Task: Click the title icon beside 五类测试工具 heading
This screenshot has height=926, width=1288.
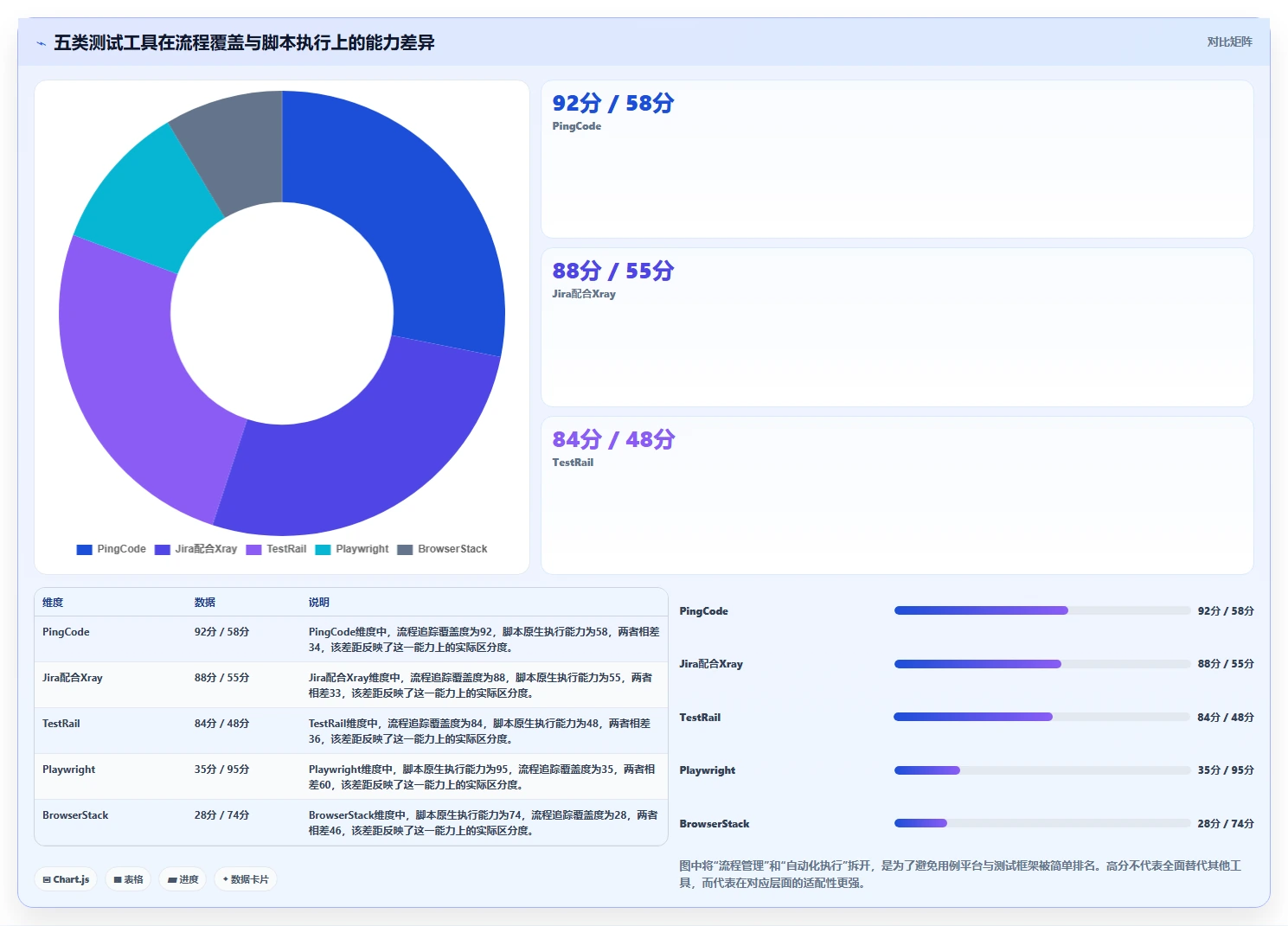Action: pyautogui.click(x=42, y=43)
